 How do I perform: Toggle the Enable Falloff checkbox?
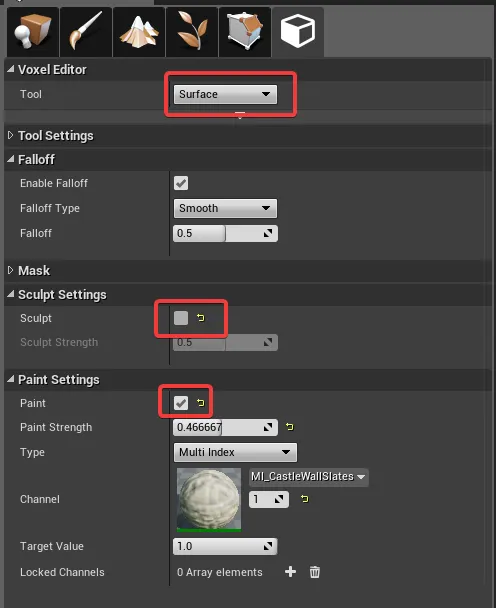(181, 183)
